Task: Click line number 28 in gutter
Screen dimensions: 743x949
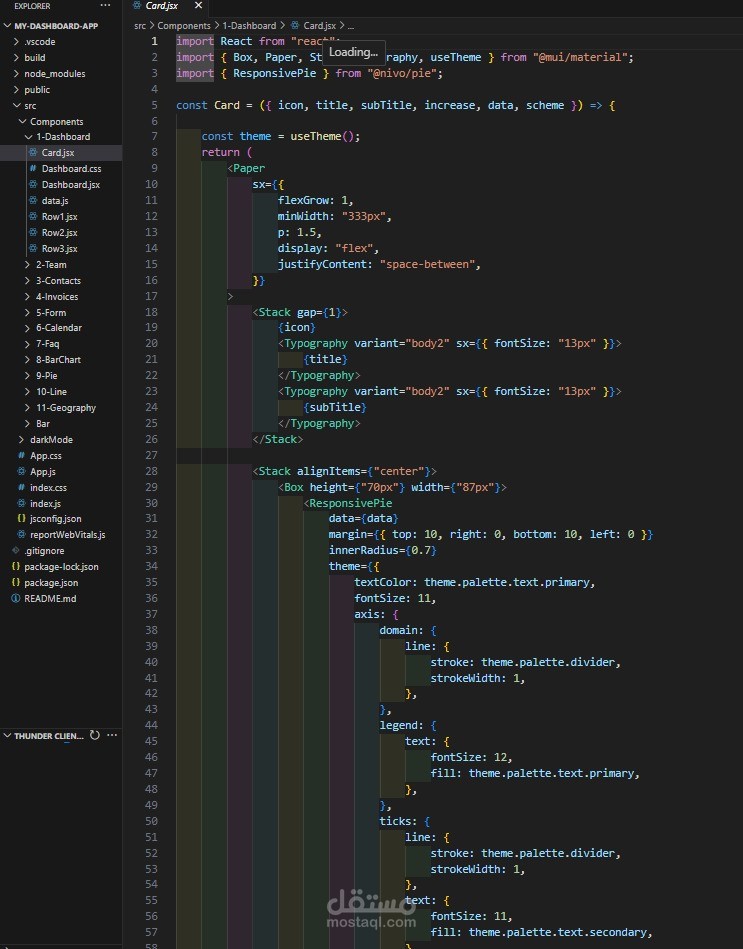Action: 151,471
